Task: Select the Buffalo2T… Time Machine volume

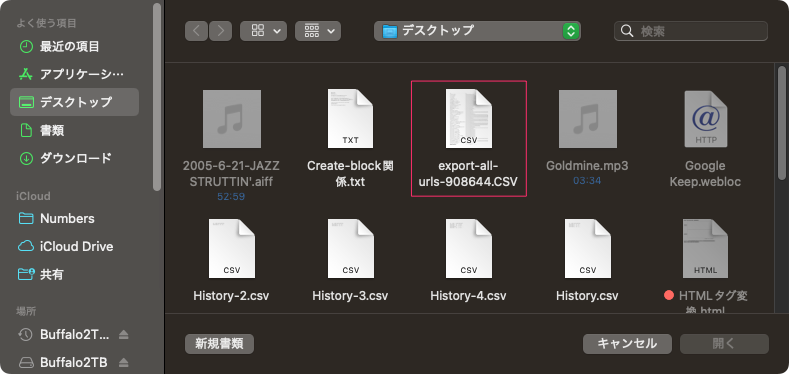Action: point(74,335)
